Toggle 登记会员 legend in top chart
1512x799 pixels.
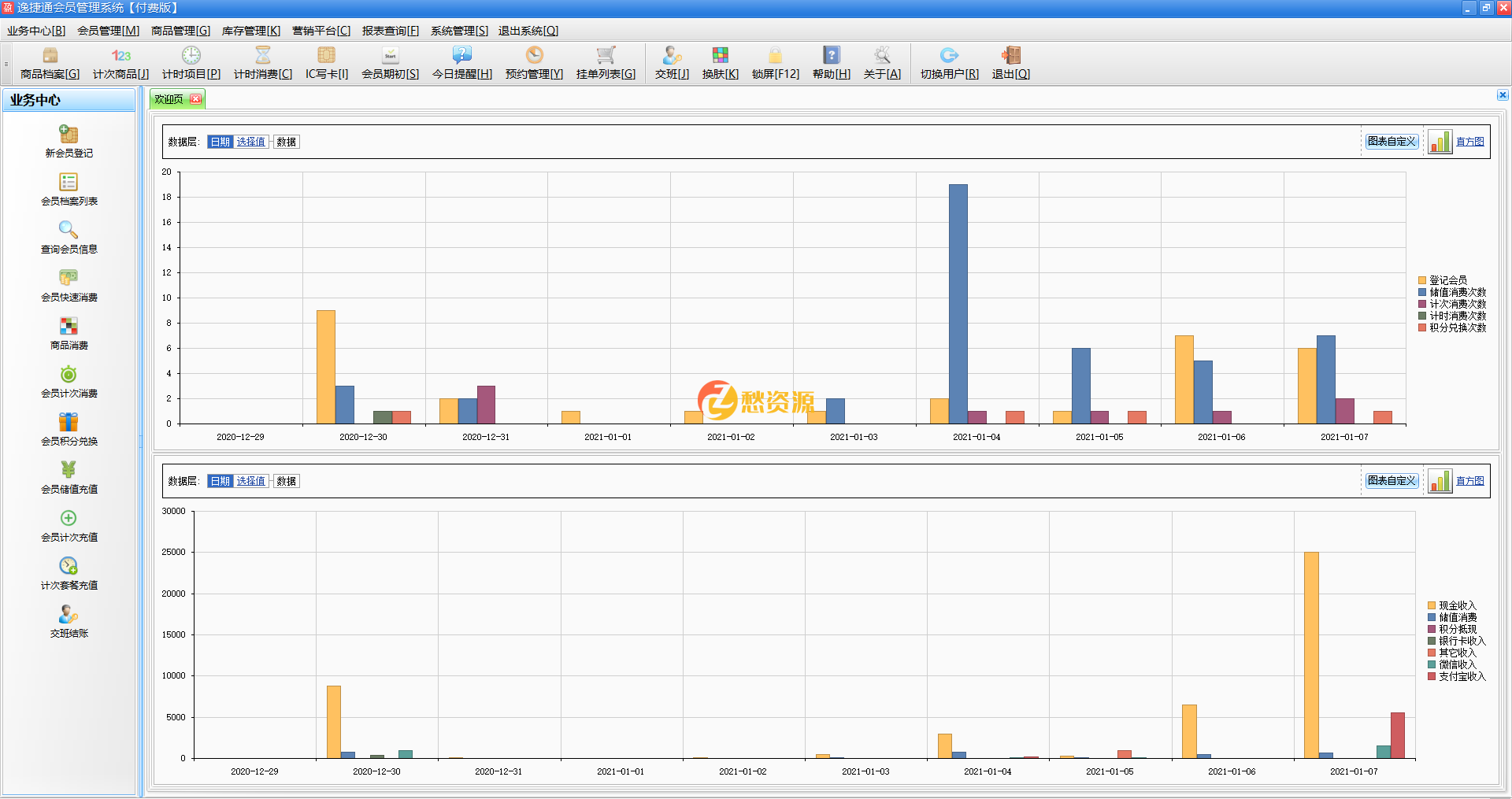1447,280
